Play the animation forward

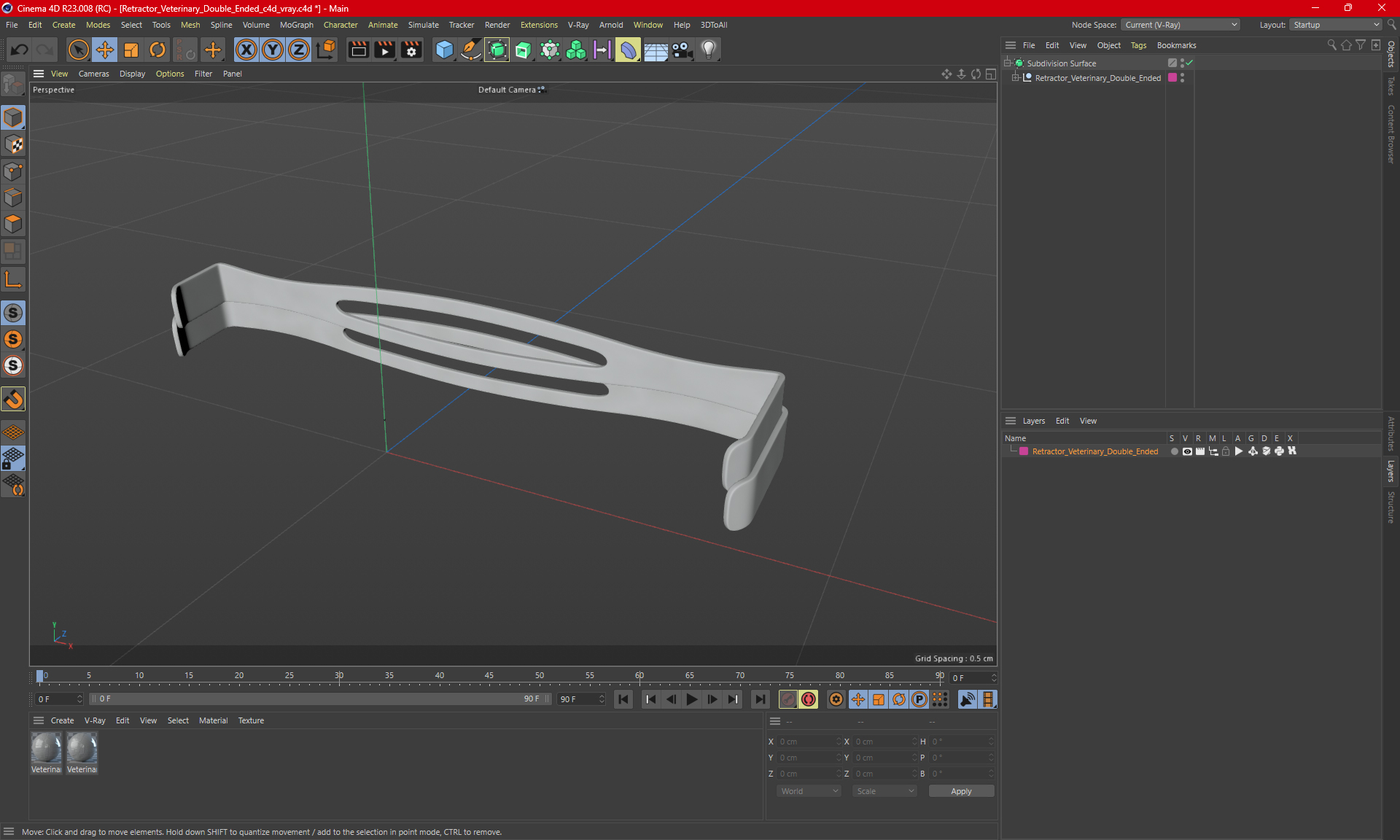click(x=691, y=699)
